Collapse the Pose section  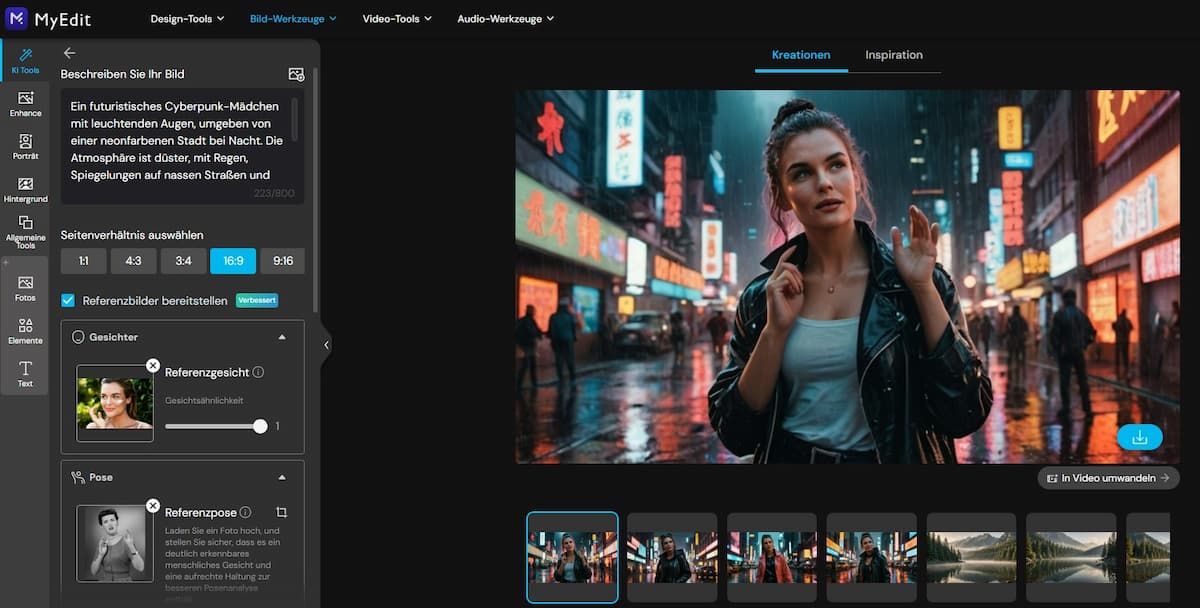282,477
